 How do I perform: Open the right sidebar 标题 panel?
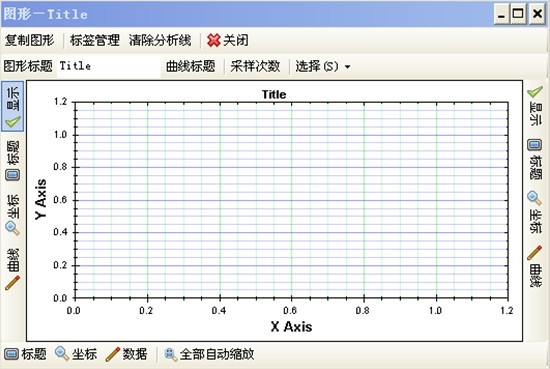coord(535,160)
